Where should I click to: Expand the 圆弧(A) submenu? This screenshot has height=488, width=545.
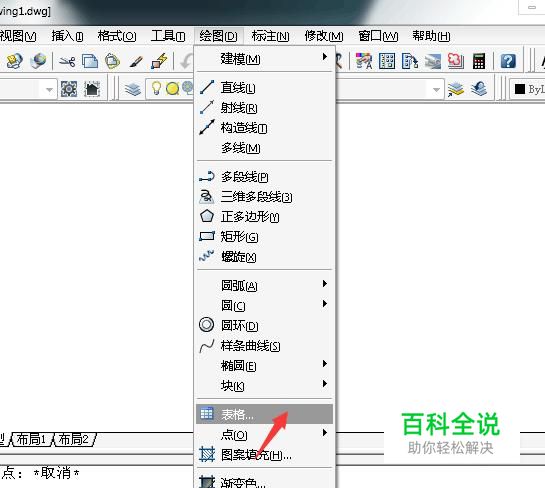click(x=265, y=285)
